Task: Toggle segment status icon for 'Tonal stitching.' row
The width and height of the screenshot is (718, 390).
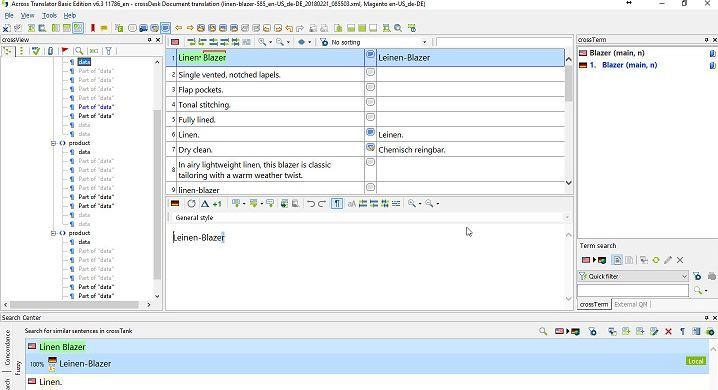Action: pyautogui.click(x=370, y=102)
